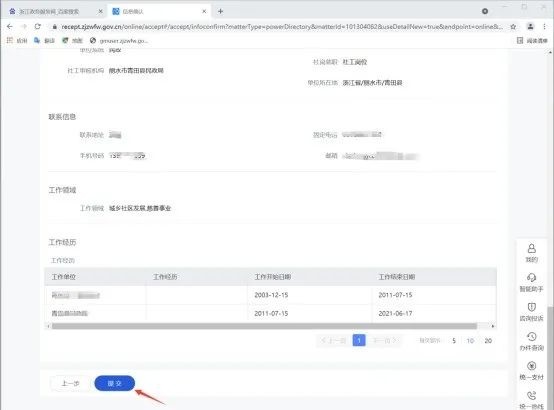Viewport: 554px width, 410px height.
Task: Select page 1 in the pagination
Action: (359, 340)
